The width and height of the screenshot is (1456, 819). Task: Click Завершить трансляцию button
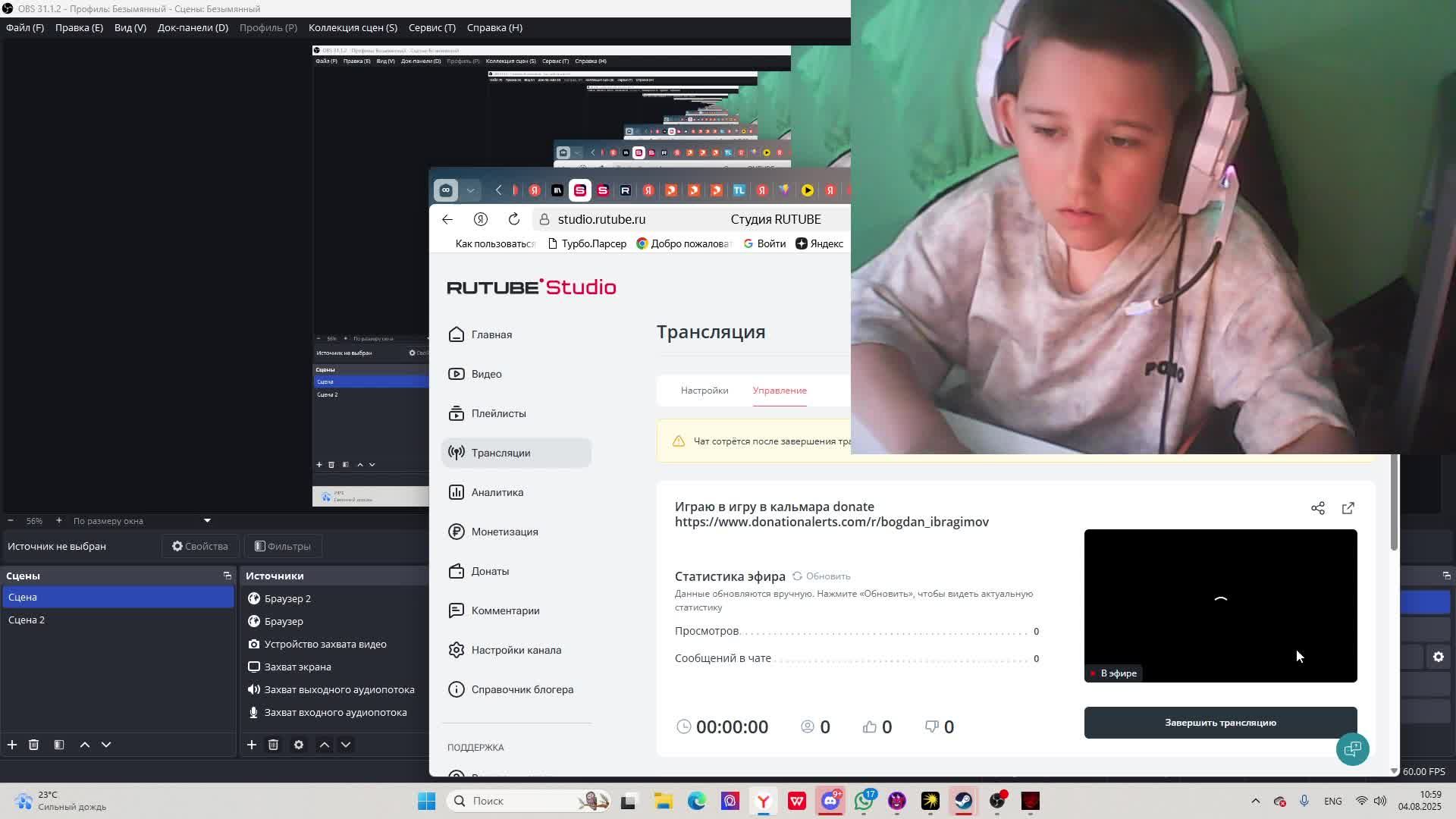(x=1220, y=723)
